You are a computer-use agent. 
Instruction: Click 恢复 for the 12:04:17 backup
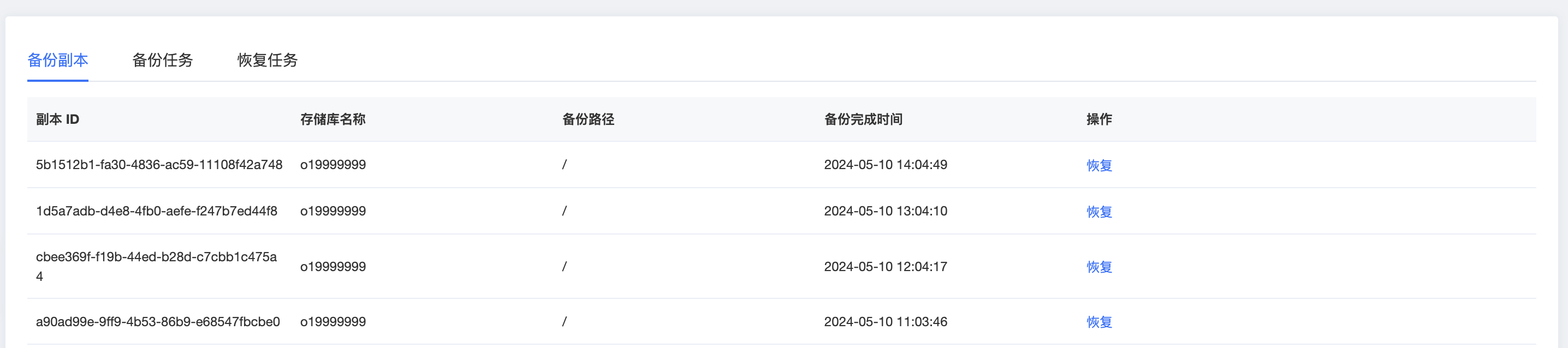[1098, 267]
